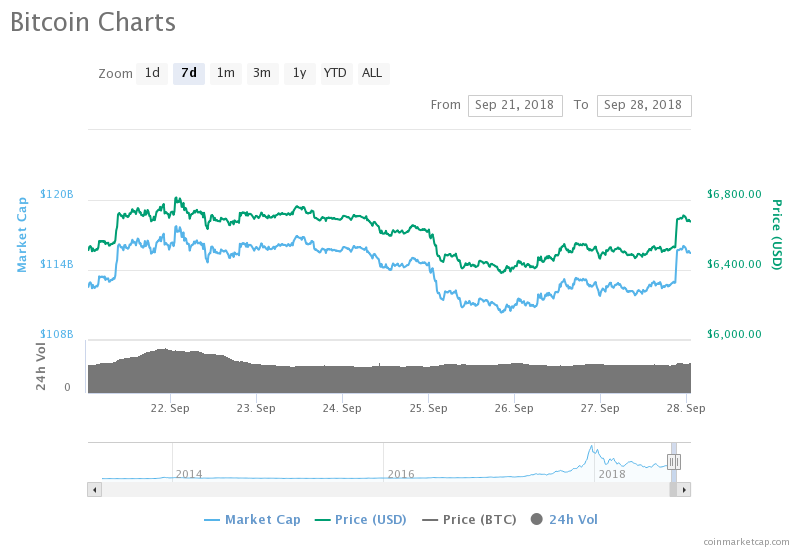Click the 23. Sep axis label
The image size is (800, 550).
tap(256, 408)
